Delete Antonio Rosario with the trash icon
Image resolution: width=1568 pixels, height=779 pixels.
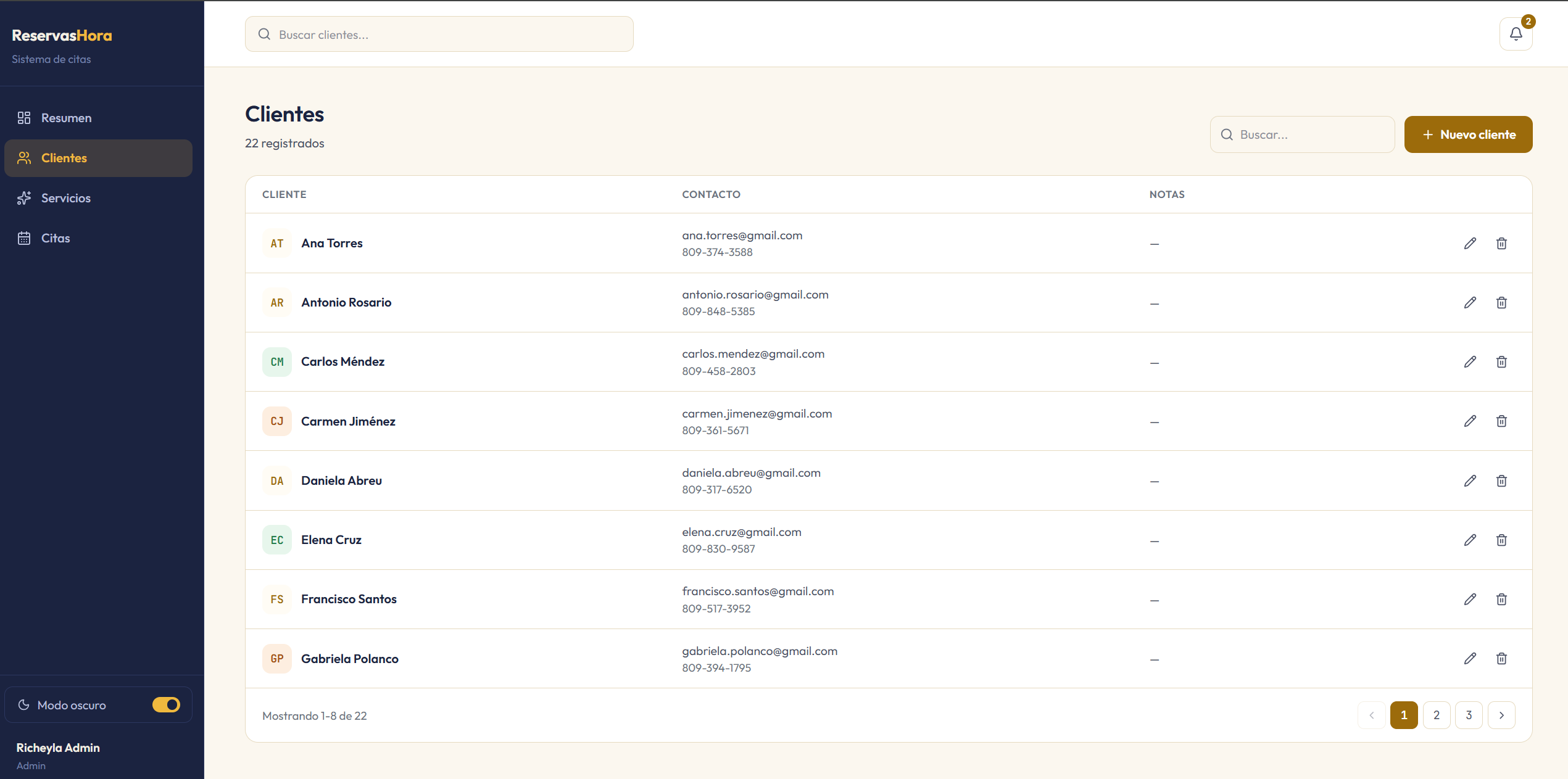click(1501, 302)
